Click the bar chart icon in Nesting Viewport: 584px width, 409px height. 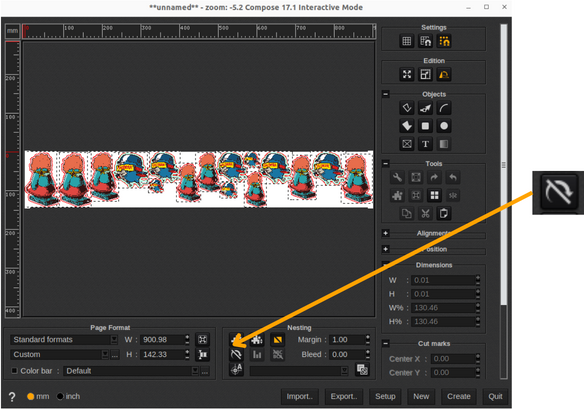[x=257, y=354]
